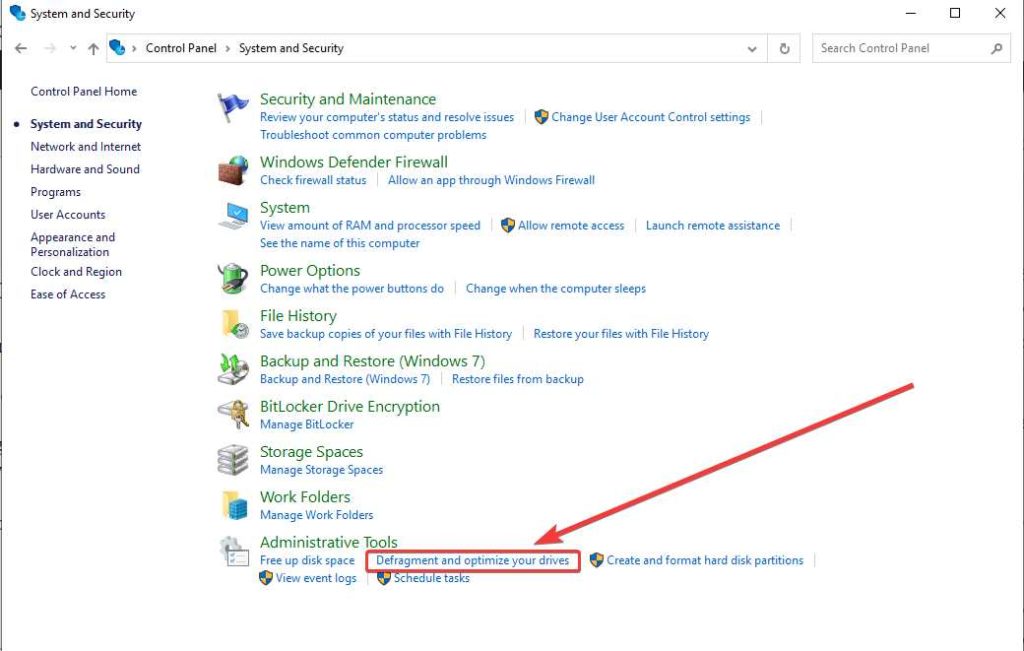The width and height of the screenshot is (1024, 651).
Task: Click the Storage Spaces drives icon
Action: (233, 460)
